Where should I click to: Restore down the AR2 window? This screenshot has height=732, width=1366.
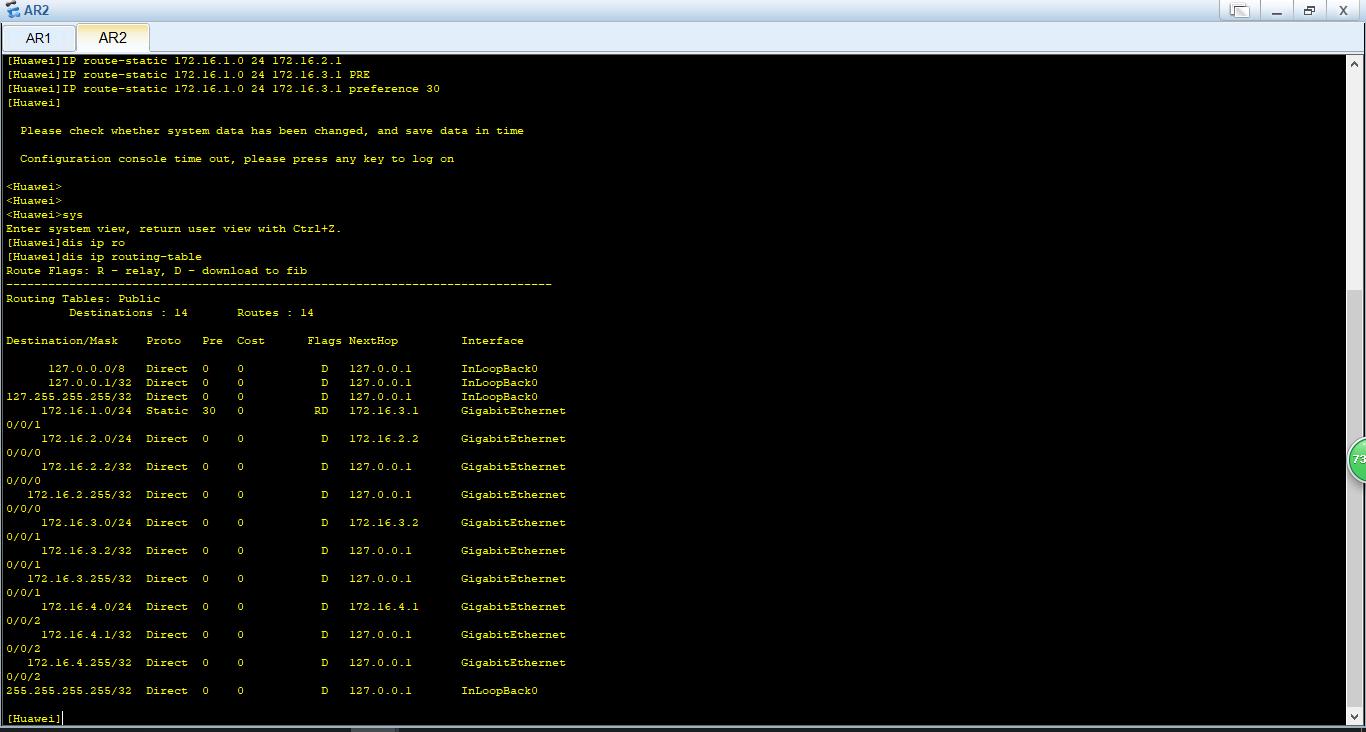pyautogui.click(x=1309, y=10)
